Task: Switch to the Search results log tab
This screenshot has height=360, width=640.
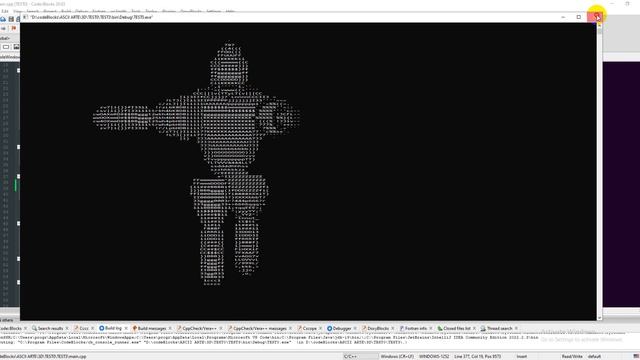Action: 51,328
